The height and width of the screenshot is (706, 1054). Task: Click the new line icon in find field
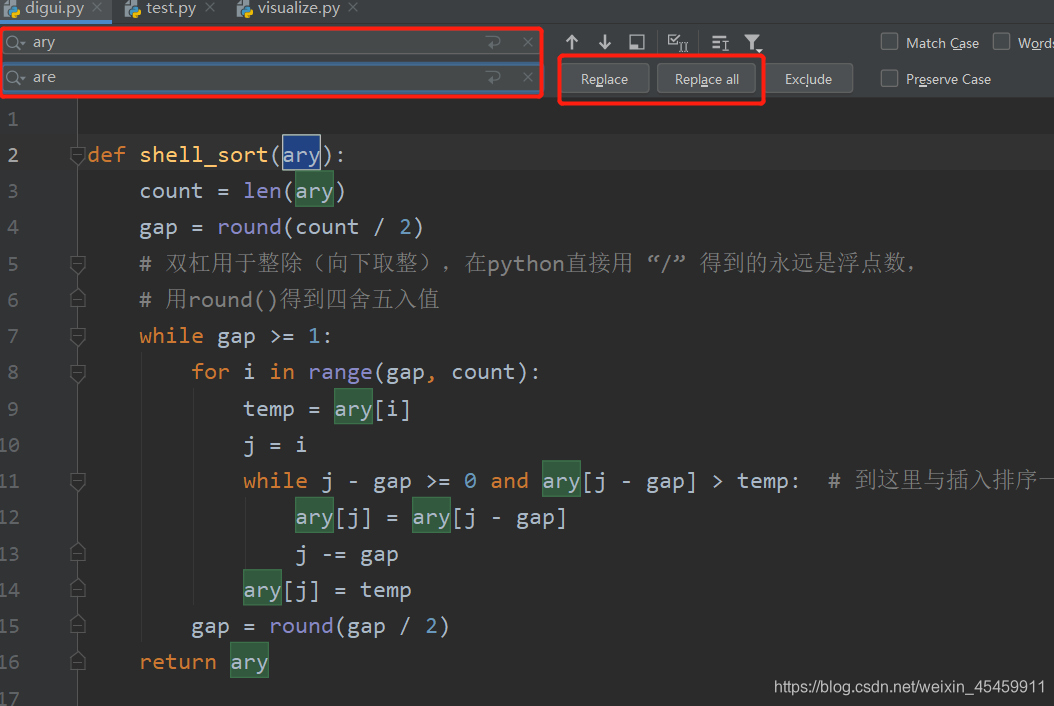[x=494, y=42]
